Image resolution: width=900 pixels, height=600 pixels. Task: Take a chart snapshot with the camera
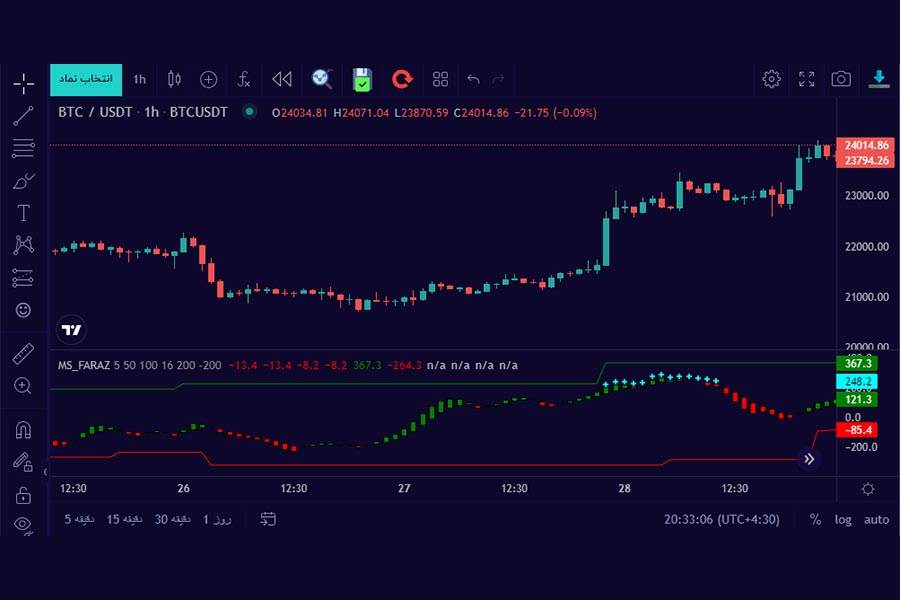pyautogui.click(x=841, y=79)
